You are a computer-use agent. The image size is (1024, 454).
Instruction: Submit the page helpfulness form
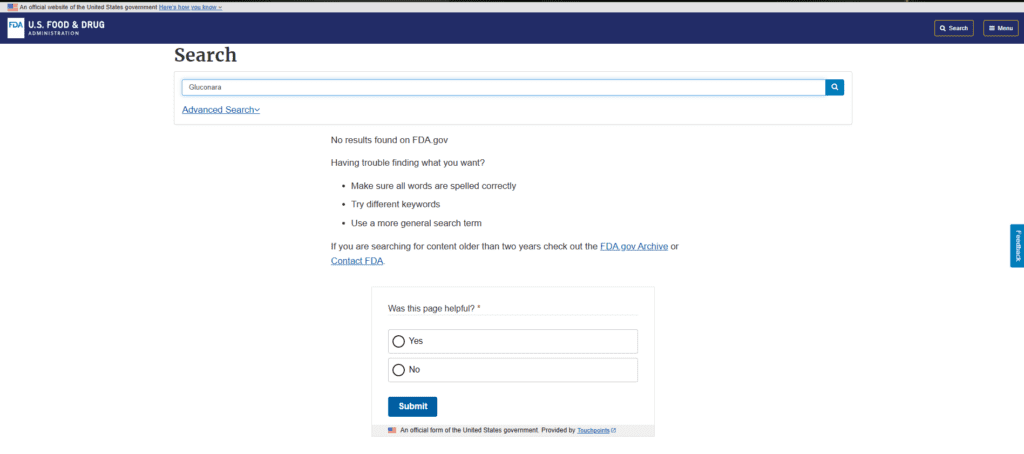413,406
